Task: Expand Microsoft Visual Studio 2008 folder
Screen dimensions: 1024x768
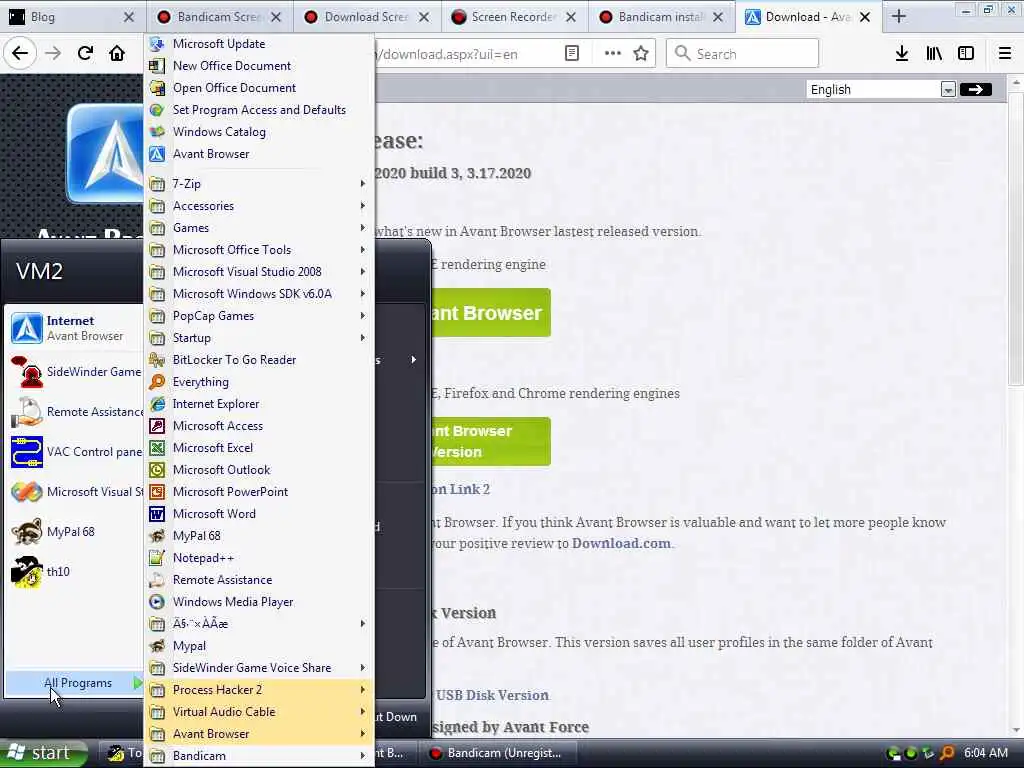Action: point(259,272)
